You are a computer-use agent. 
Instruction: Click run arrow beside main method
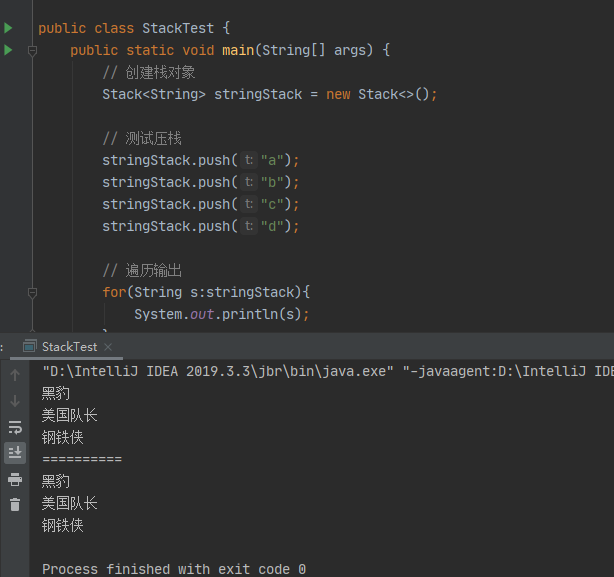coord(8,50)
